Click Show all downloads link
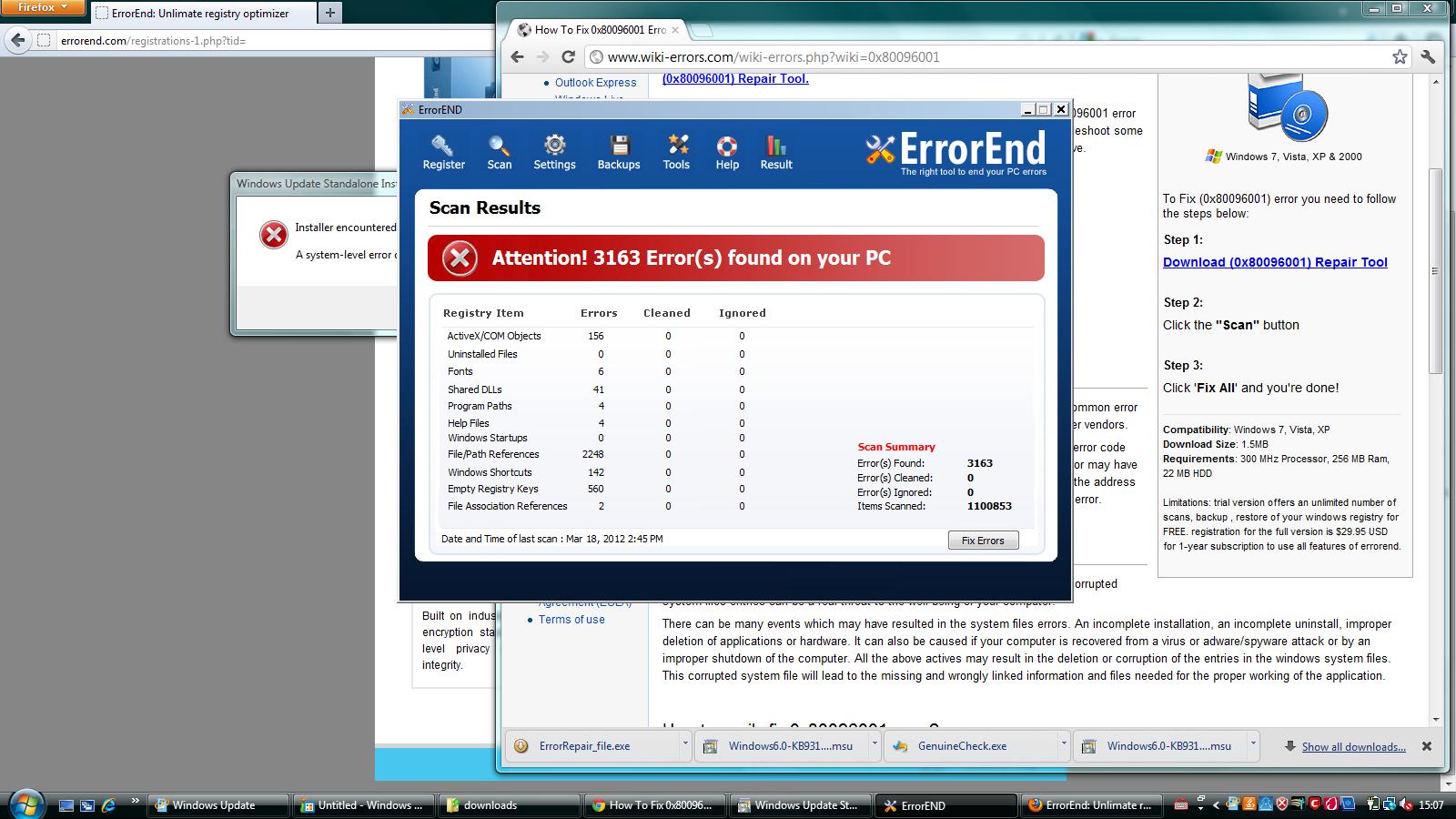This screenshot has height=819, width=1456. 1353,746
